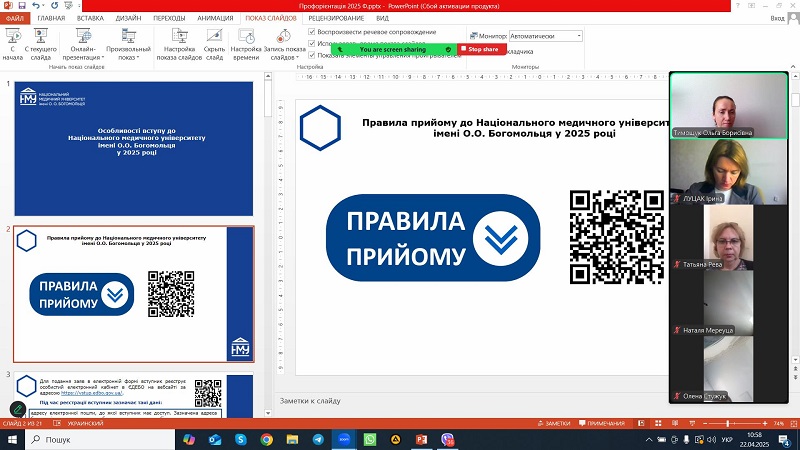
Task: Switch to the ДИЗАЙН tab
Action: [x=128, y=18]
